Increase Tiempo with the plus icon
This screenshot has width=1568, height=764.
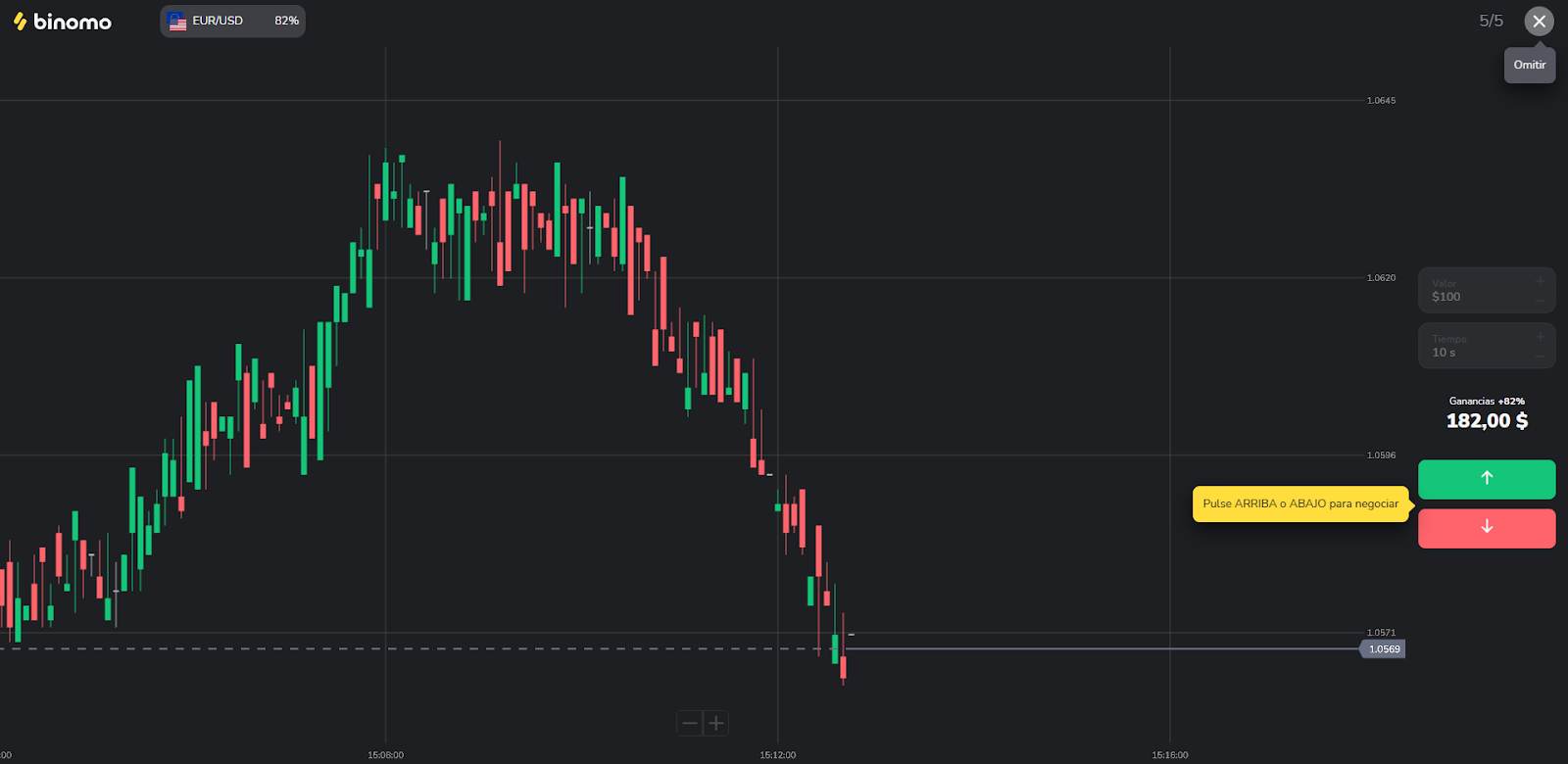pyautogui.click(x=1540, y=337)
